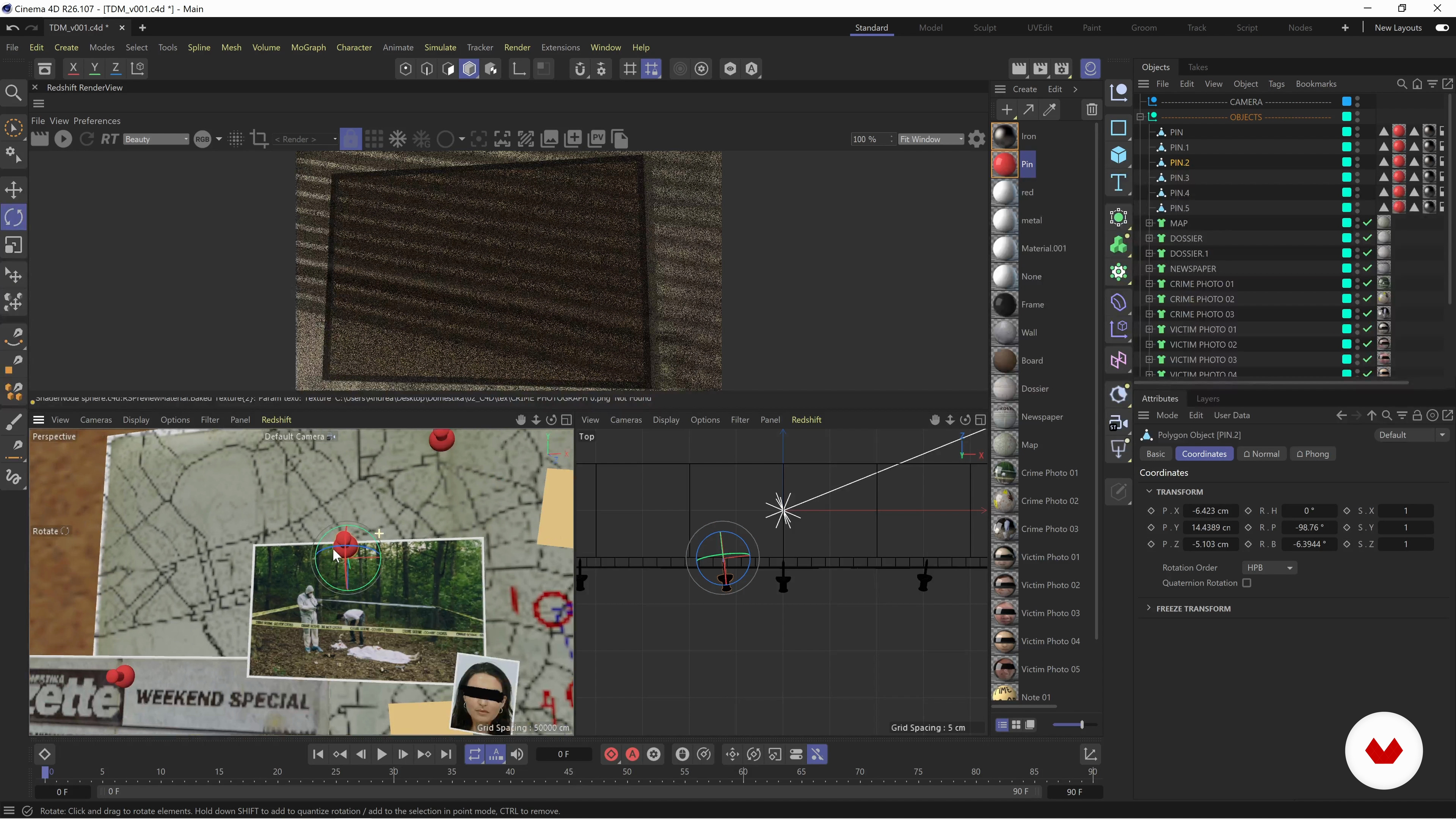Create new material with plus icon
Image resolution: width=1456 pixels, height=819 pixels.
(x=1007, y=110)
